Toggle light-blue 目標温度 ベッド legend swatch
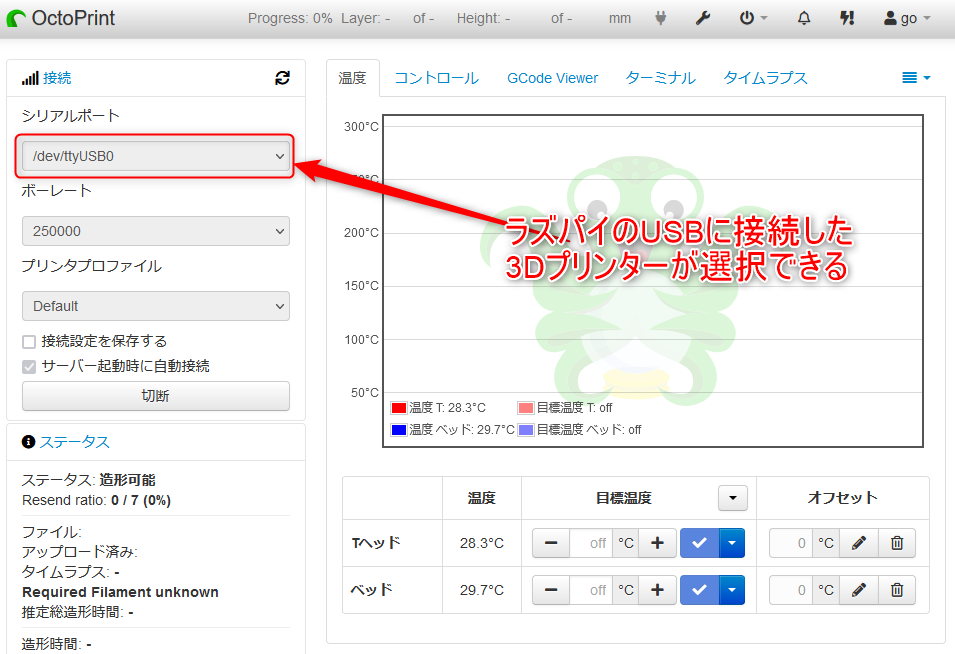Viewport: 955px width, 654px height. [x=526, y=430]
